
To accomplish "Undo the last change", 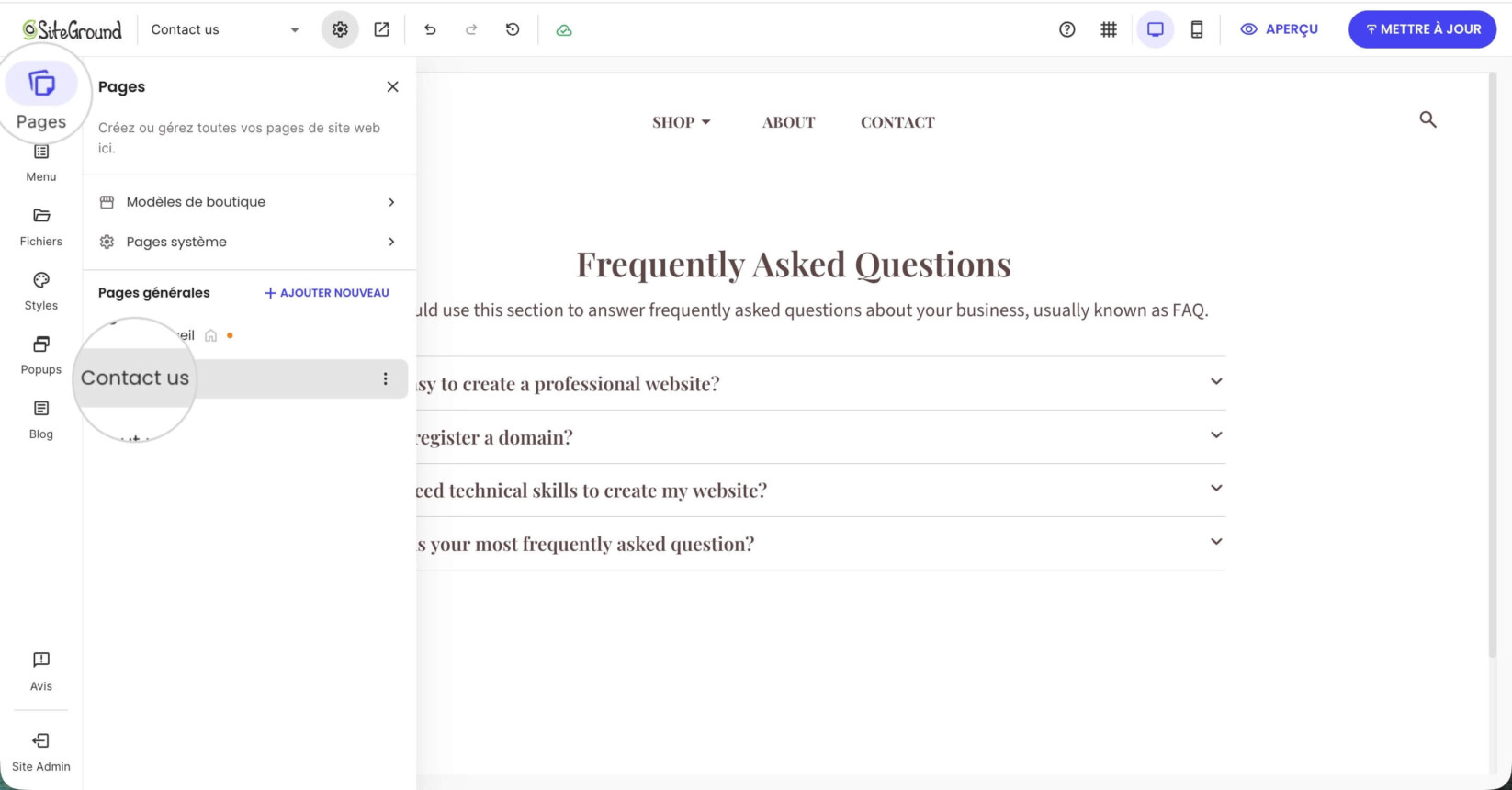I will [430, 29].
